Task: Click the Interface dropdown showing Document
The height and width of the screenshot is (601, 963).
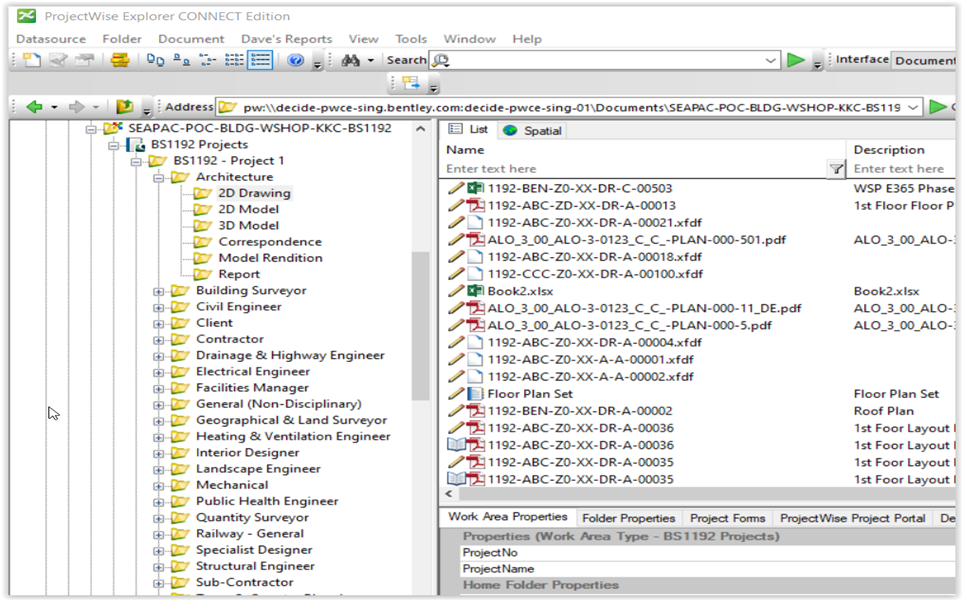Action: (x=923, y=60)
